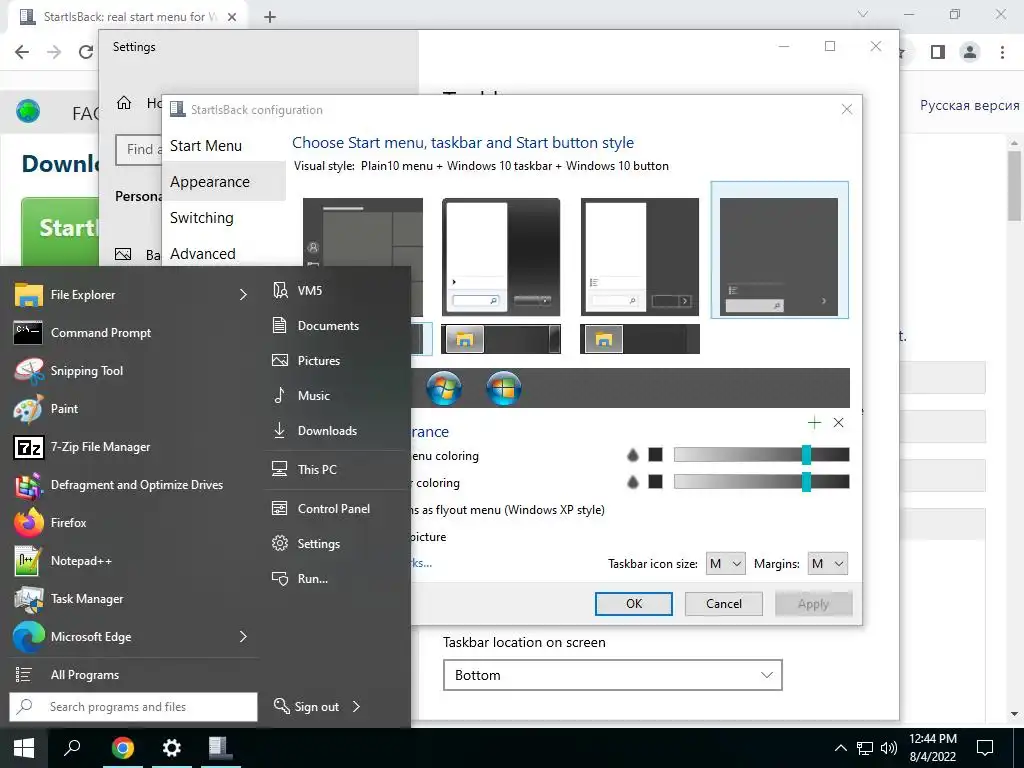The height and width of the screenshot is (768, 1024).
Task: Open notification center icon in tray
Action: coord(985,748)
